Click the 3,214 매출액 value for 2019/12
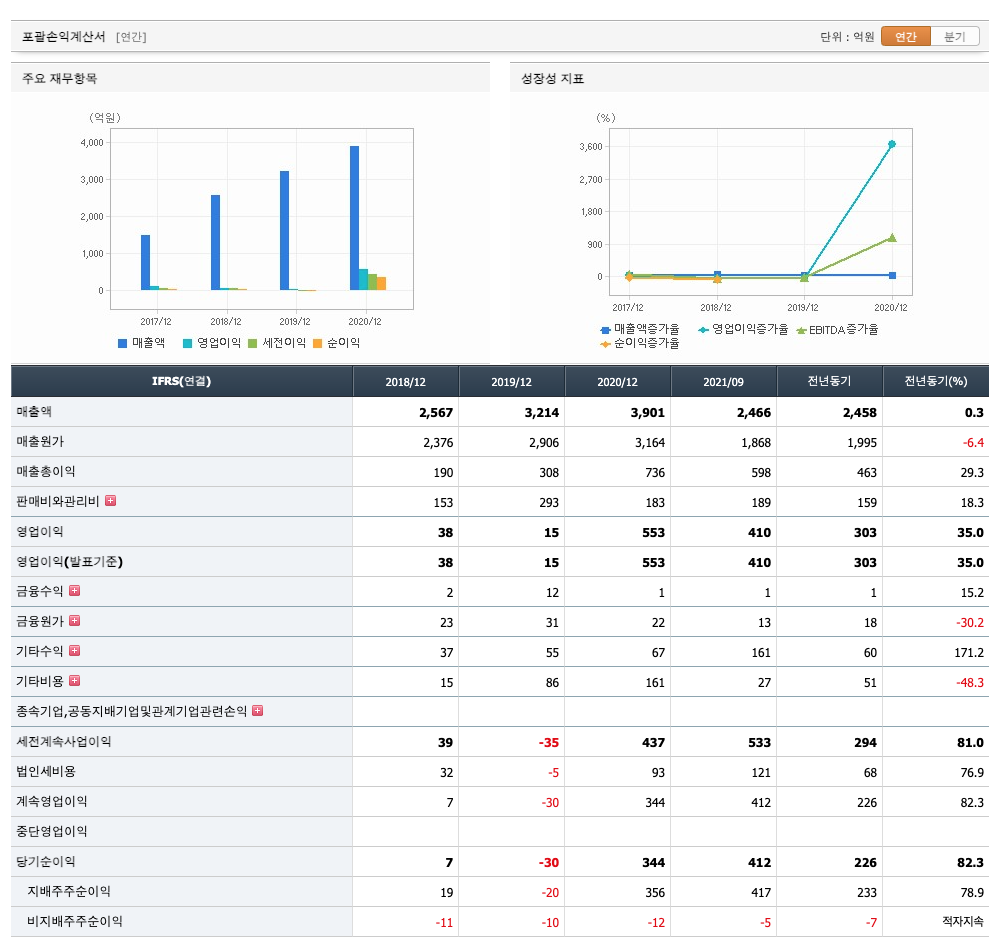The width and height of the screenshot is (999, 952). 542,412
